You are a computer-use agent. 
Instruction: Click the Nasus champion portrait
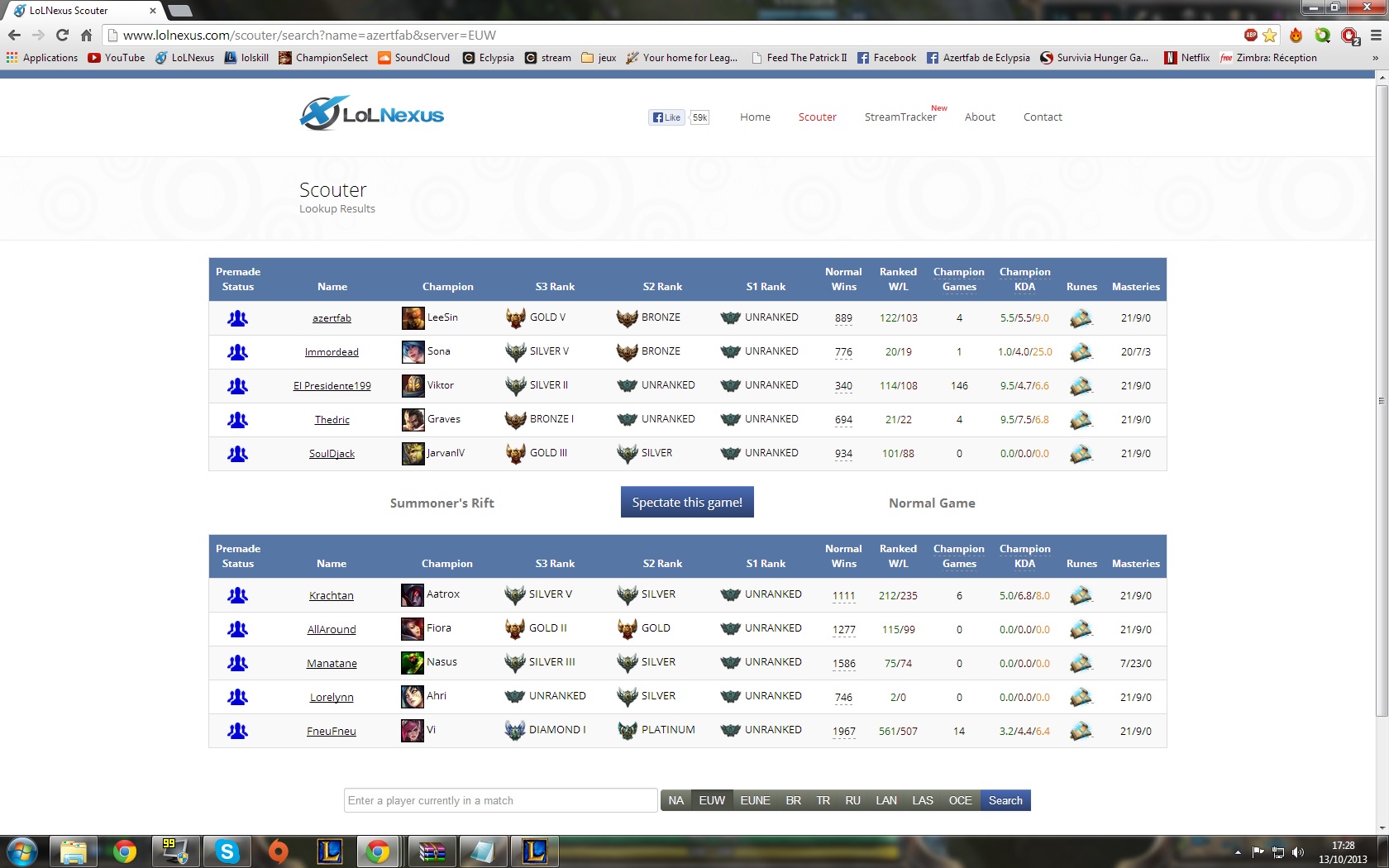tap(412, 662)
